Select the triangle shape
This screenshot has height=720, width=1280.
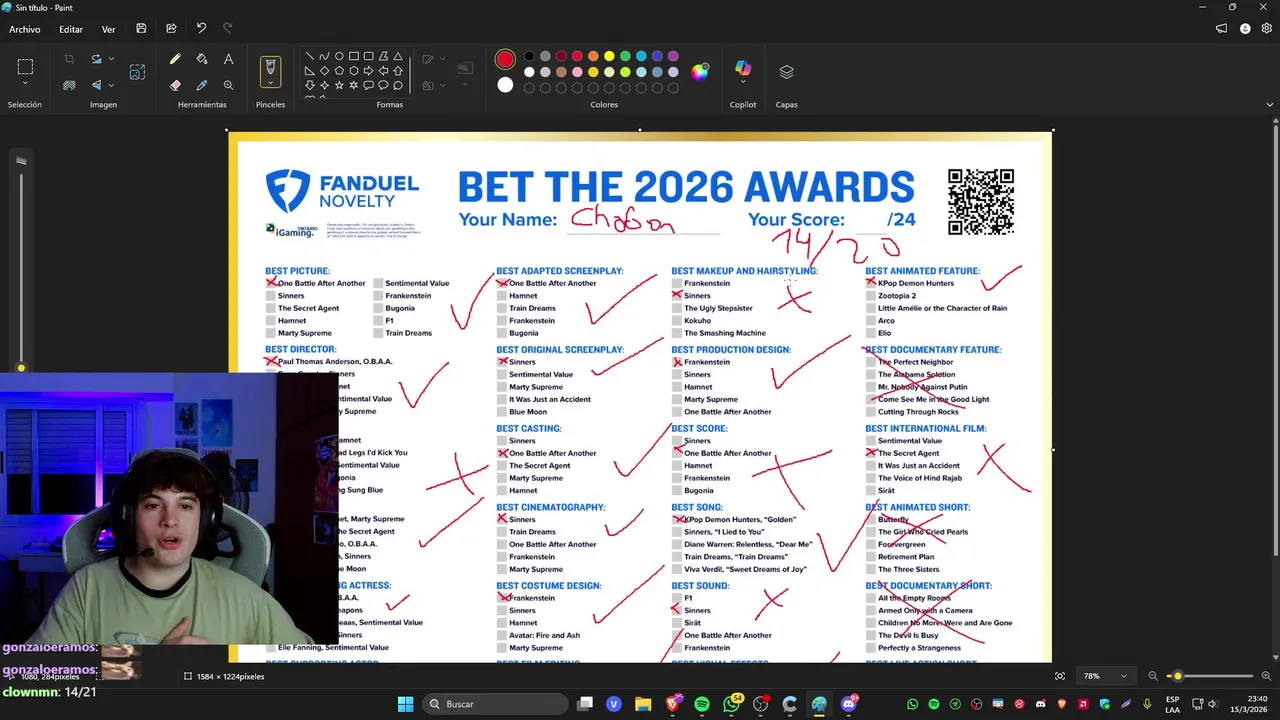click(x=398, y=56)
